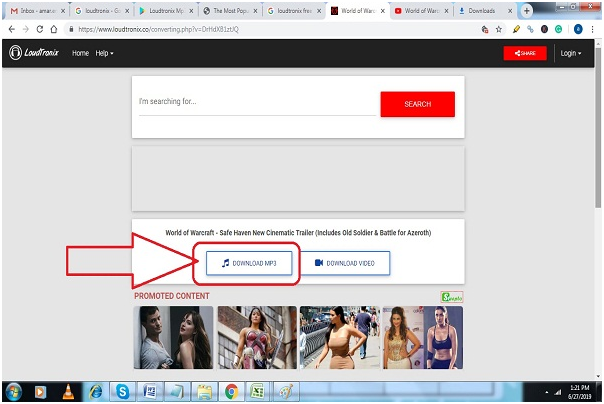This screenshot has height=404, width=604.
Task: Go back with the browser back arrow
Action: 12,29
